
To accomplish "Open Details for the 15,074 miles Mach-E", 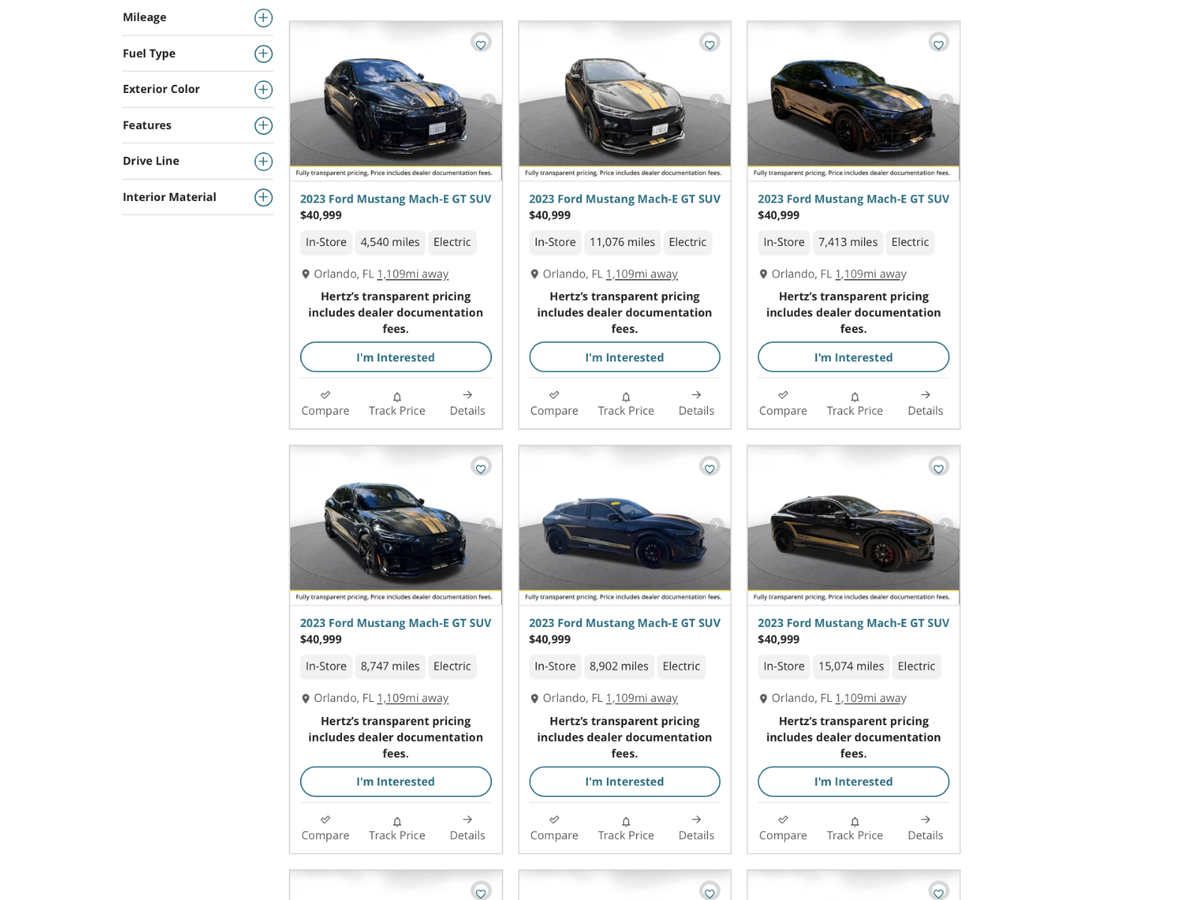I will point(925,827).
